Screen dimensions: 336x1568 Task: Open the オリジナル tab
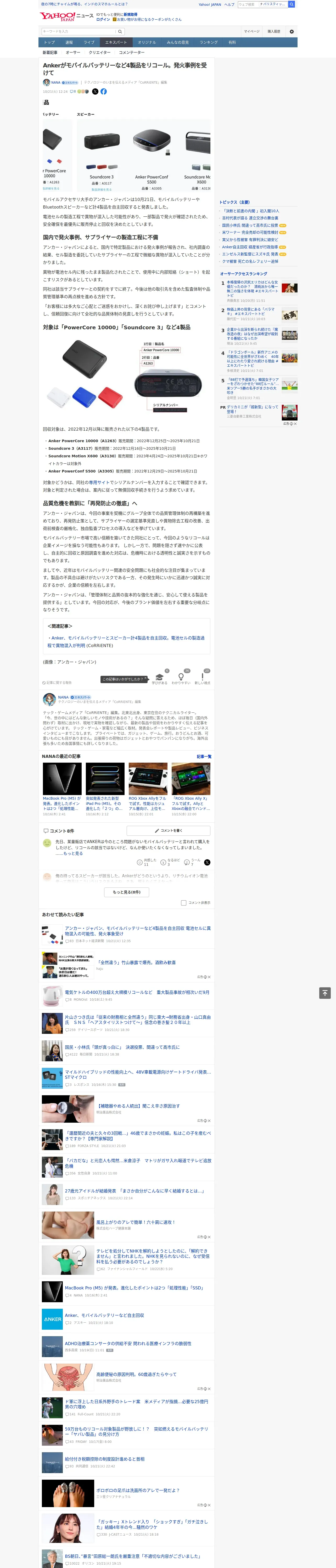pyautogui.click(x=147, y=43)
